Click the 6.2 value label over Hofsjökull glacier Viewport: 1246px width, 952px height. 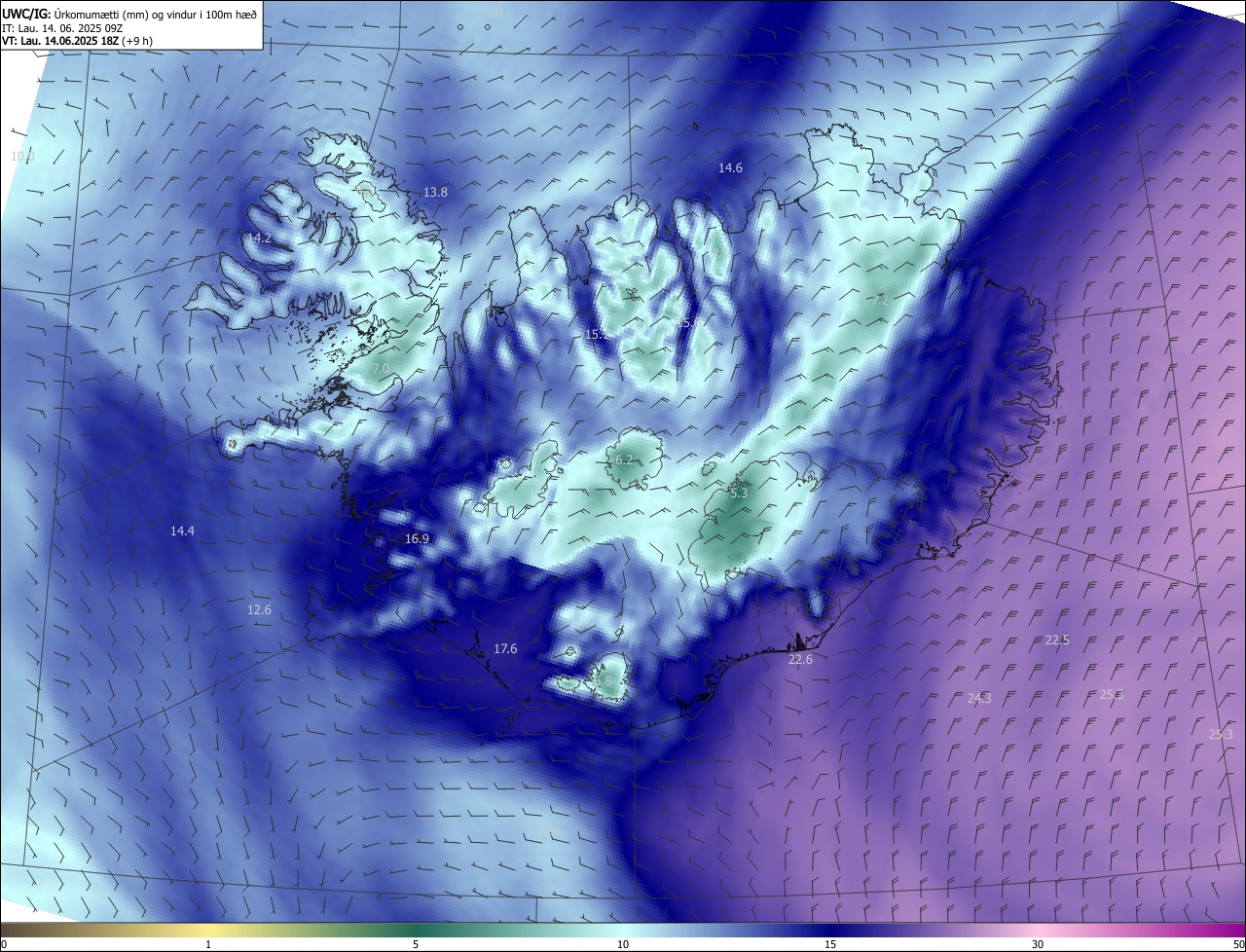point(624,460)
